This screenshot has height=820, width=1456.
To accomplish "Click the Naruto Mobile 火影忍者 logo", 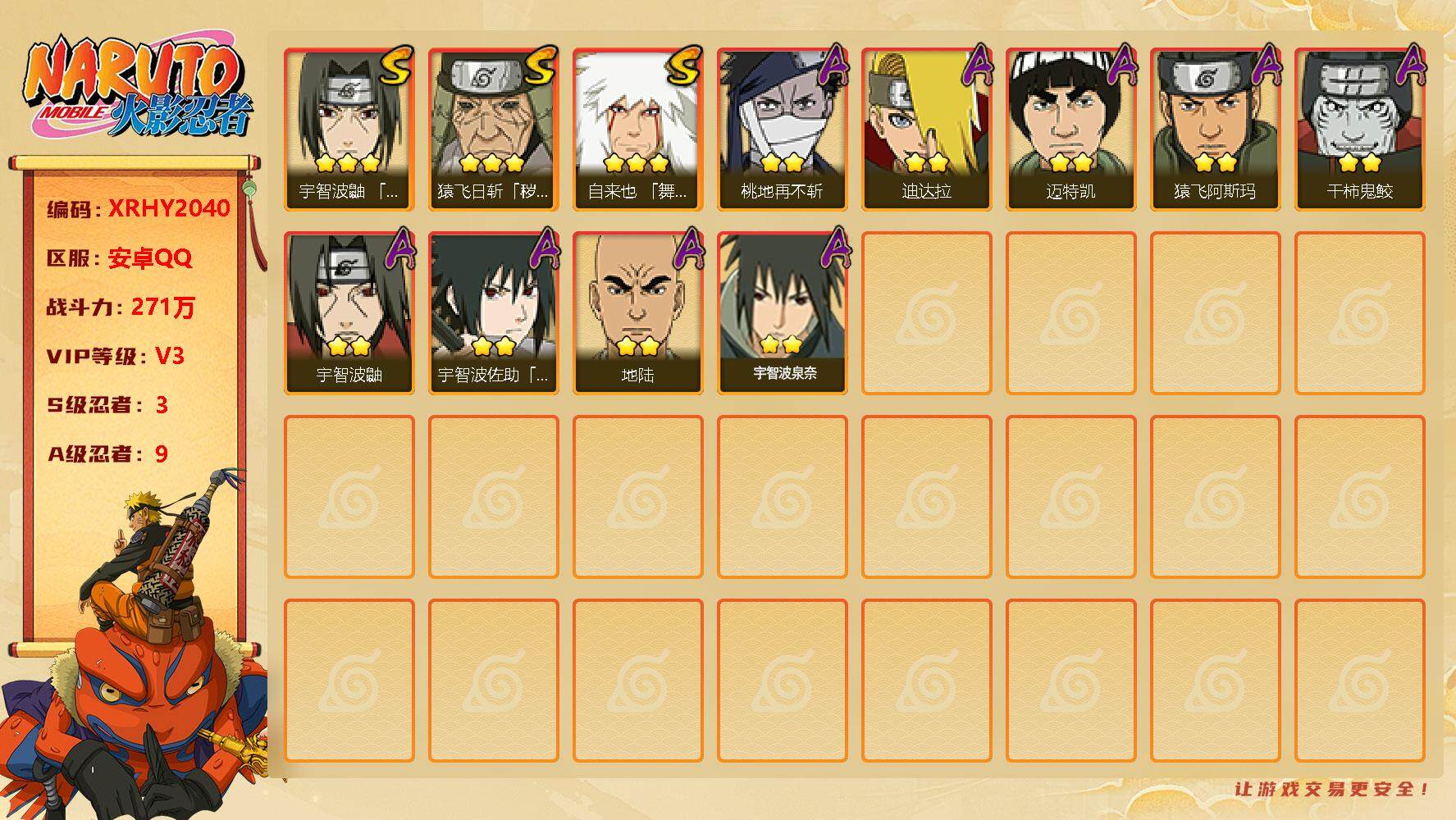I will click(x=138, y=89).
